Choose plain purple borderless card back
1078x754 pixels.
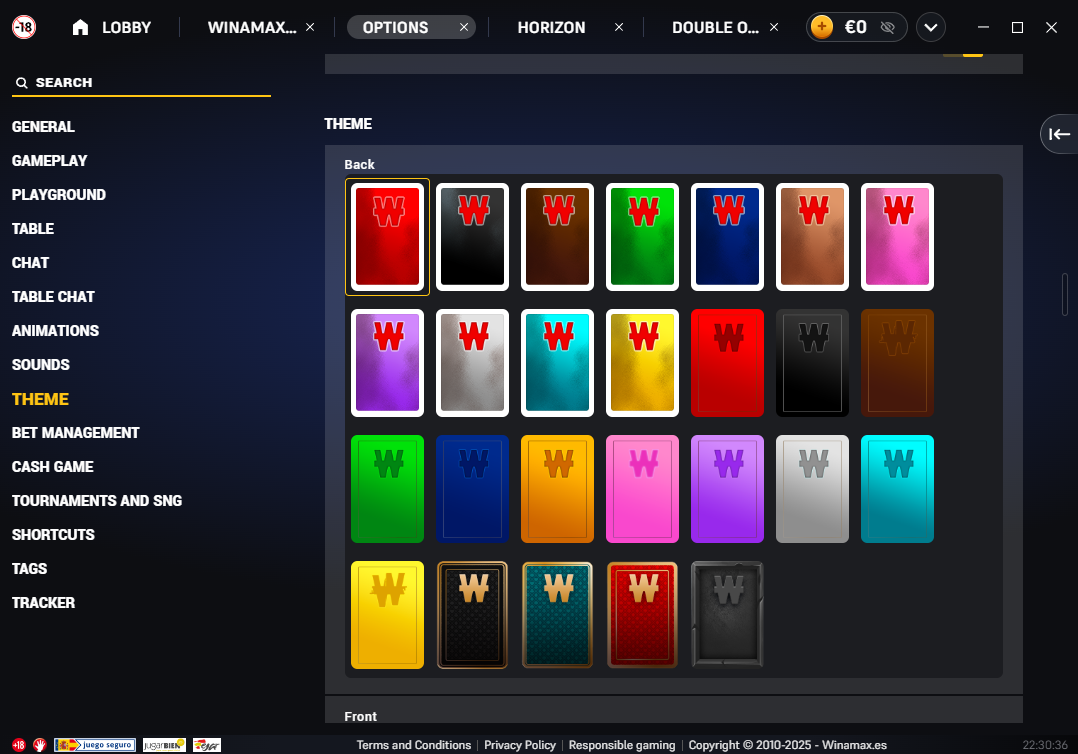727,489
